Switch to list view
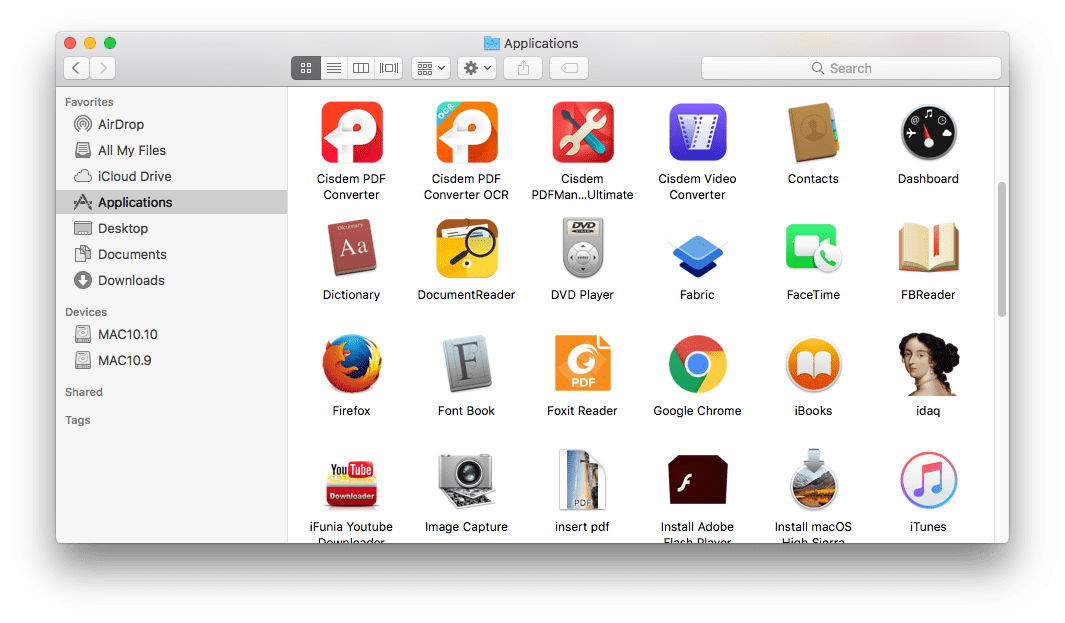Viewport: 1065px width, 623px height. (x=333, y=68)
